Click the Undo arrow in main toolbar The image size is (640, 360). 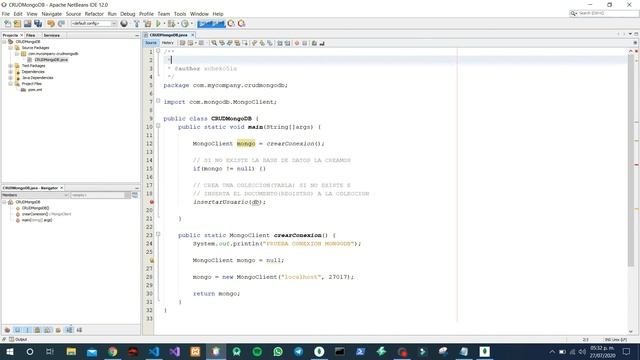click(x=51, y=24)
